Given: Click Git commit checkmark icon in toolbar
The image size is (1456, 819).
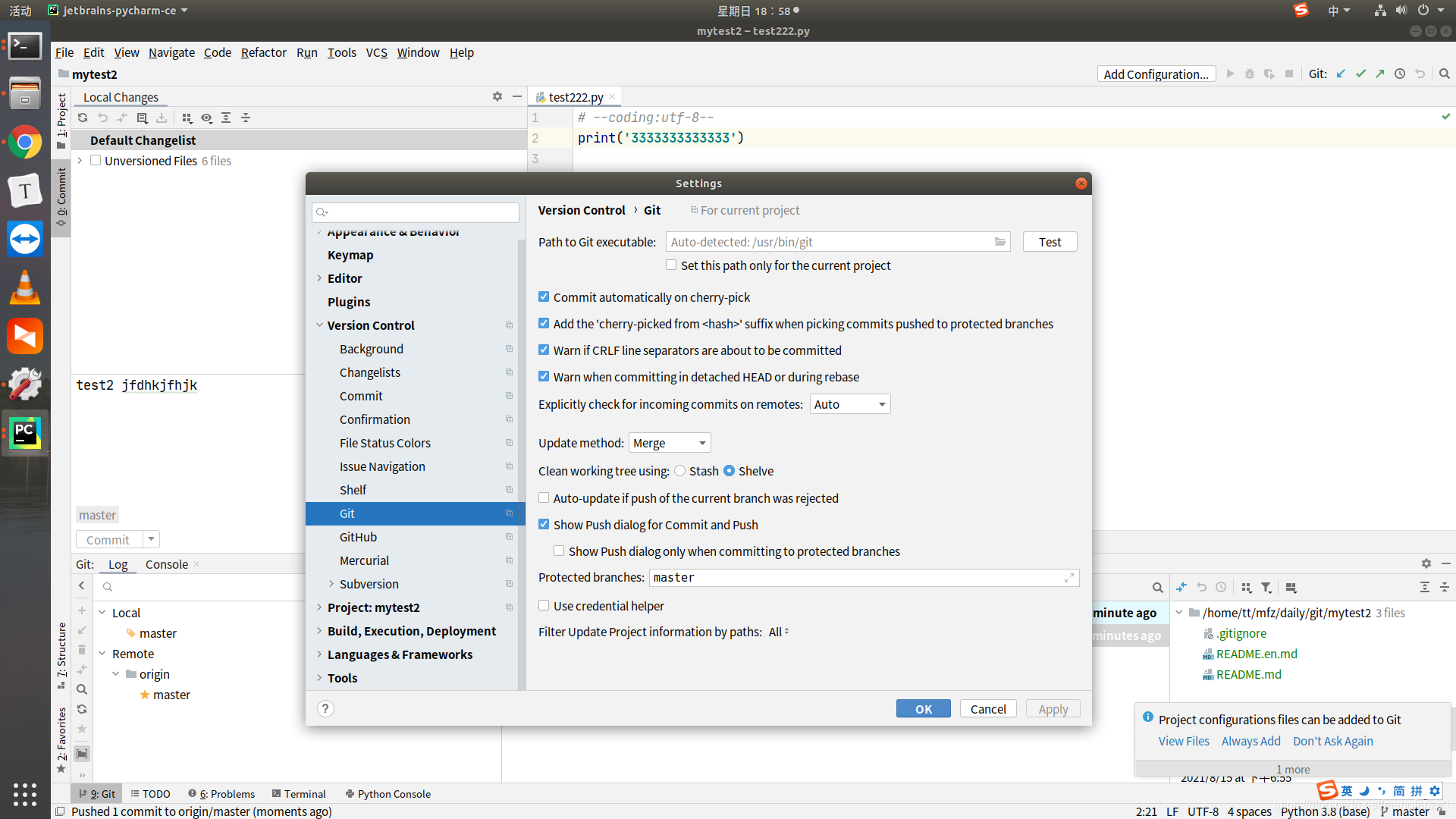Looking at the screenshot, I should tap(1360, 74).
